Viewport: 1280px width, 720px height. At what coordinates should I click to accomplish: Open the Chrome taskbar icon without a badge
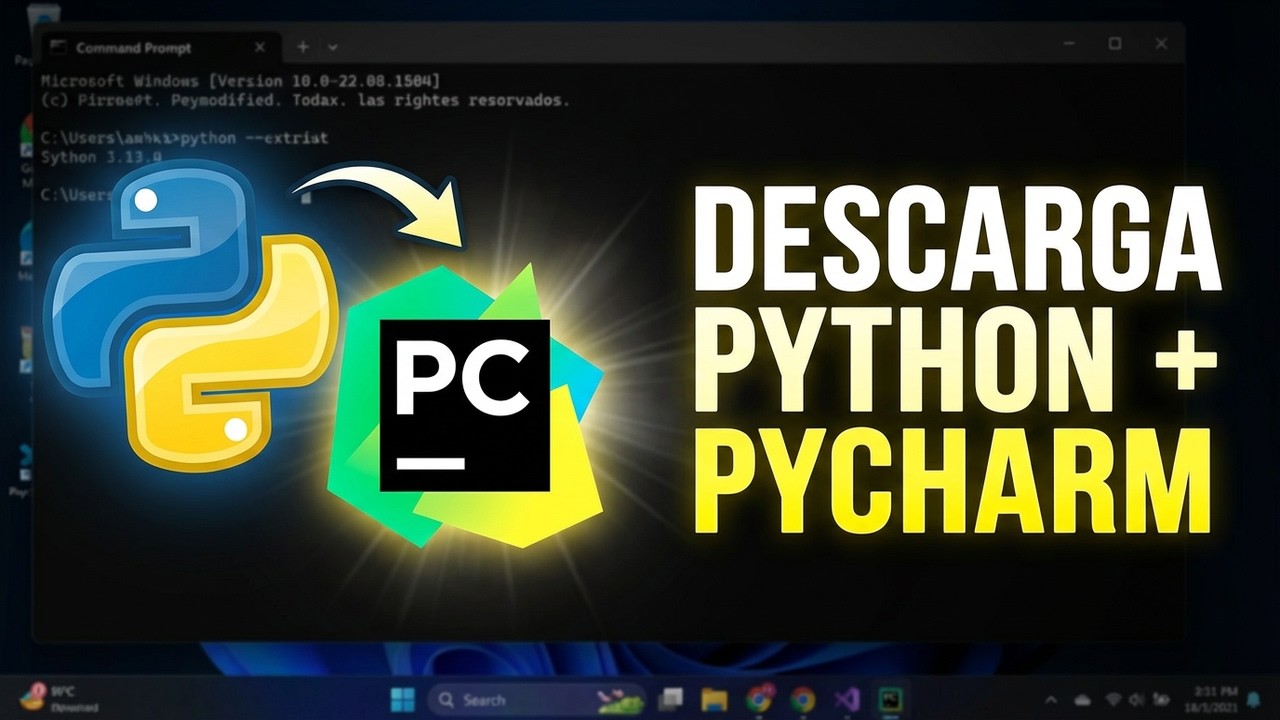pos(802,699)
